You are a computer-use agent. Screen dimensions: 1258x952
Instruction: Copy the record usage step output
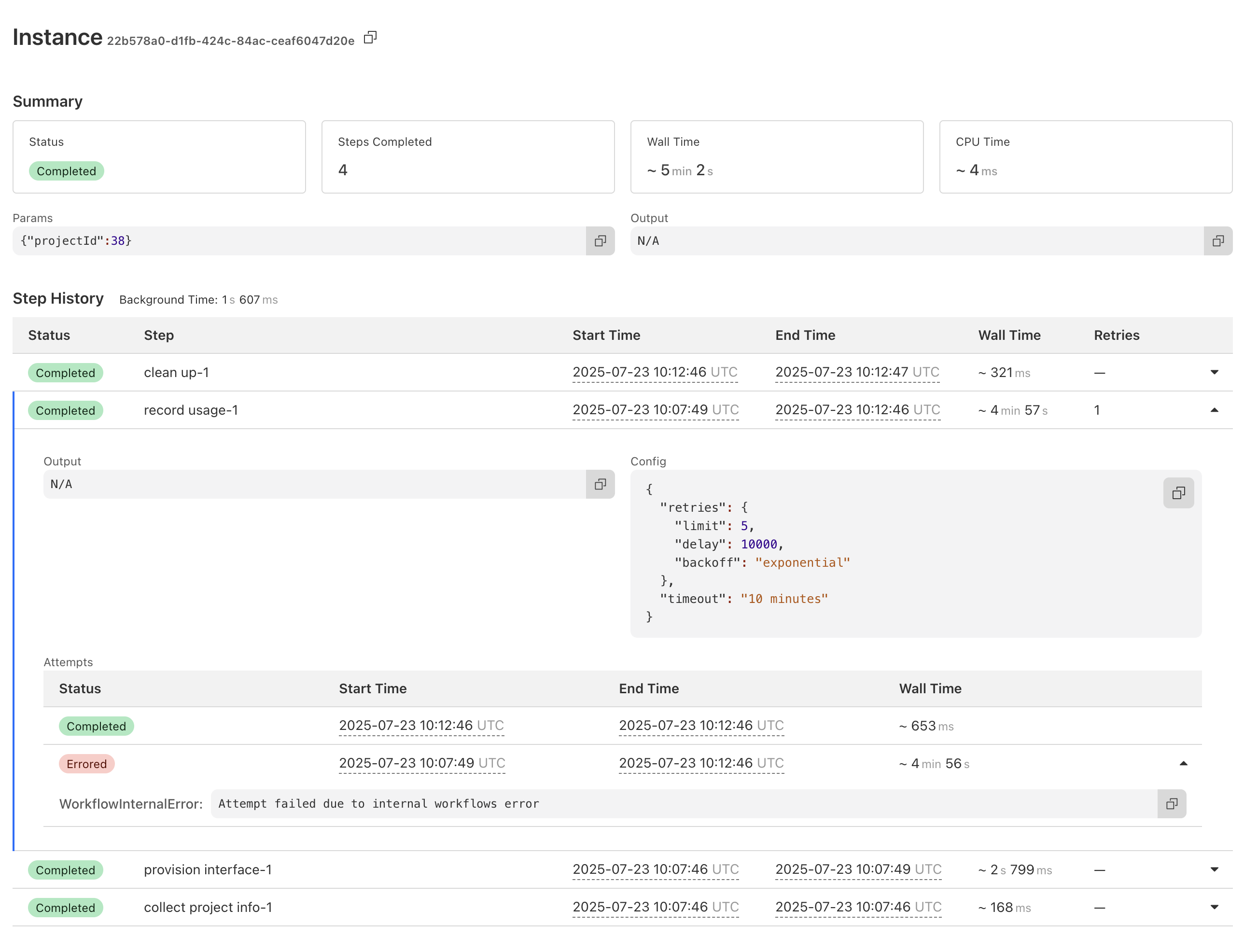coord(600,485)
